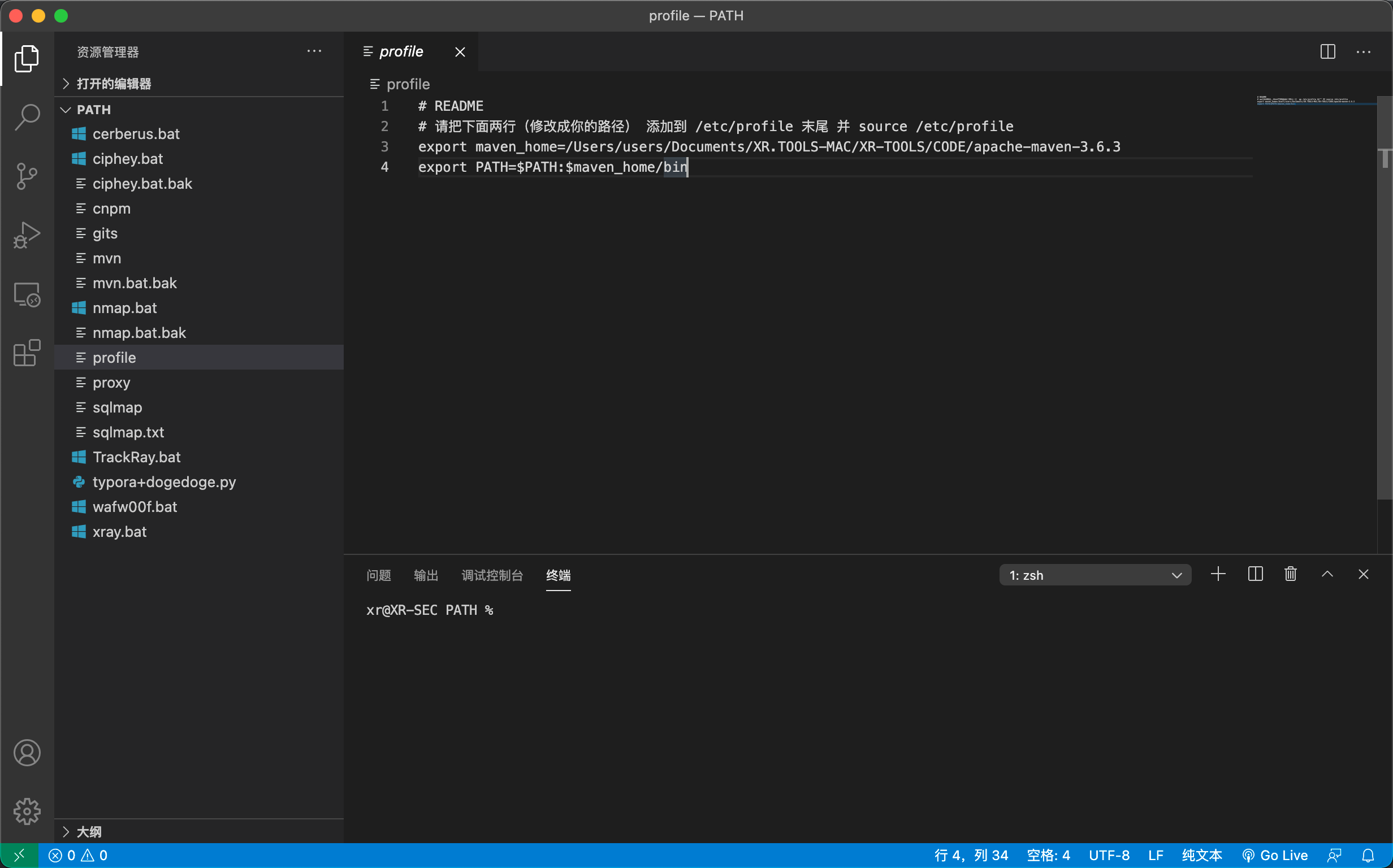Image resolution: width=1393 pixels, height=868 pixels.
Task: Open typora+dogedoge.py file
Action: click(x=198, y=481)
